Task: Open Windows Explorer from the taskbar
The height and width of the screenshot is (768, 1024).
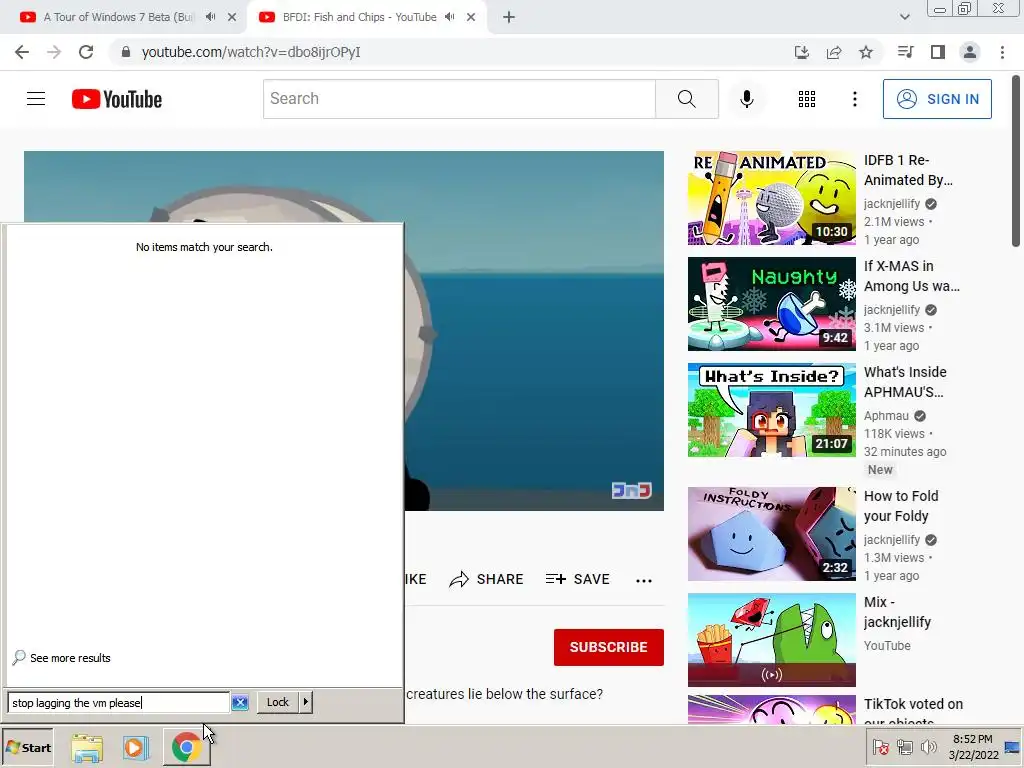Action: coord(87,748)
